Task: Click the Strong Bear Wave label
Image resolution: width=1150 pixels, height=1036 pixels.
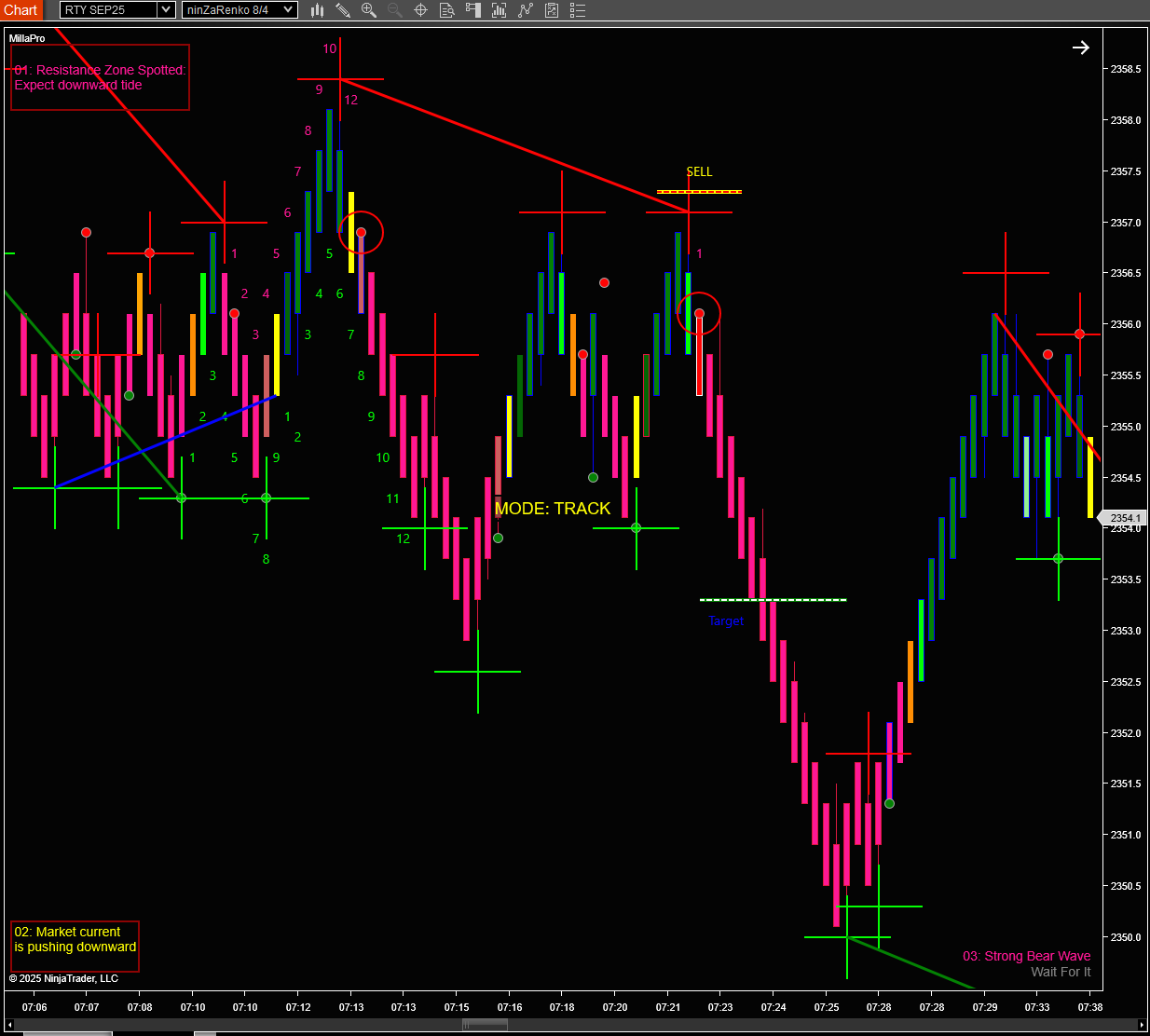Action: coord(1026,956)
